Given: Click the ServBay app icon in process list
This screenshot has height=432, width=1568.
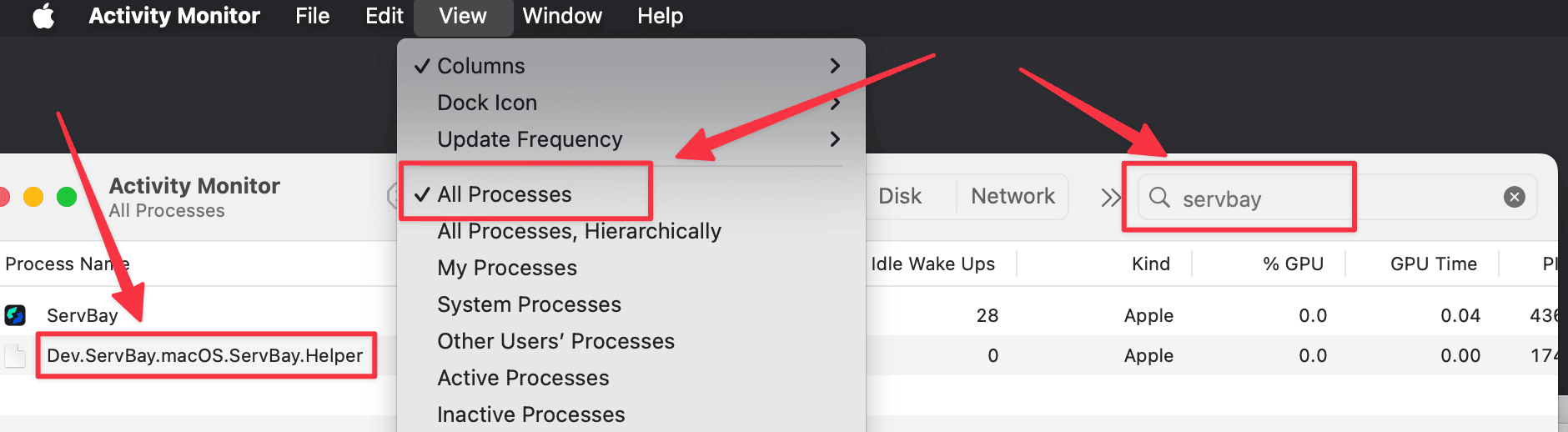Looking at the screenshot, I should [x=15, y=315].
